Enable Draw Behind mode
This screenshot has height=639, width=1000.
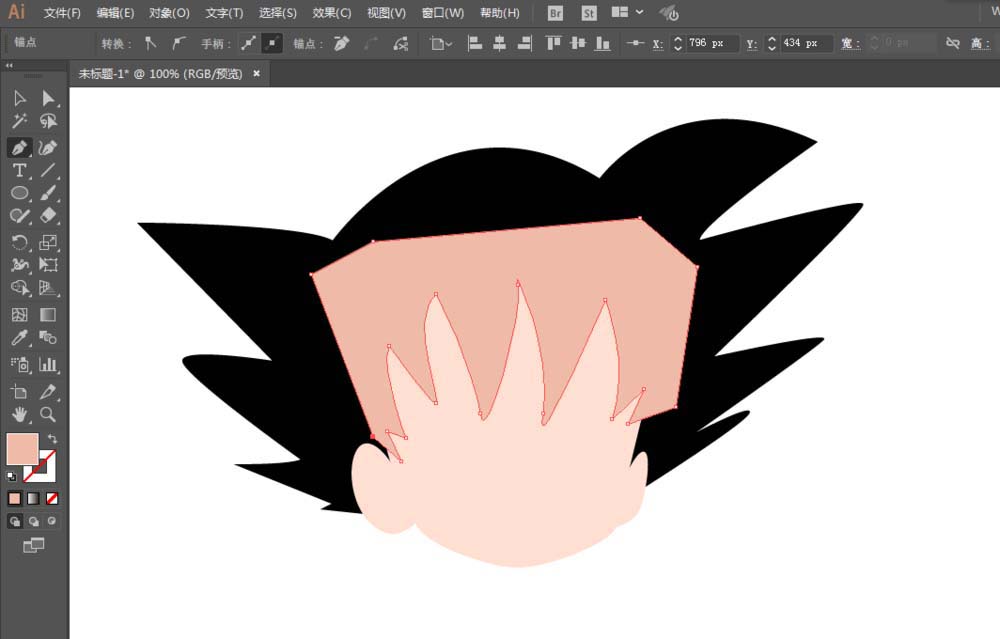click(x=33, y=522)
